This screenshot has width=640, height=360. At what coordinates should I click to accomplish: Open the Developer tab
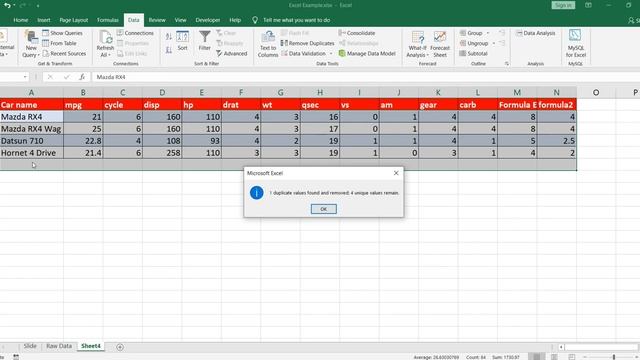tap(207, 20)
